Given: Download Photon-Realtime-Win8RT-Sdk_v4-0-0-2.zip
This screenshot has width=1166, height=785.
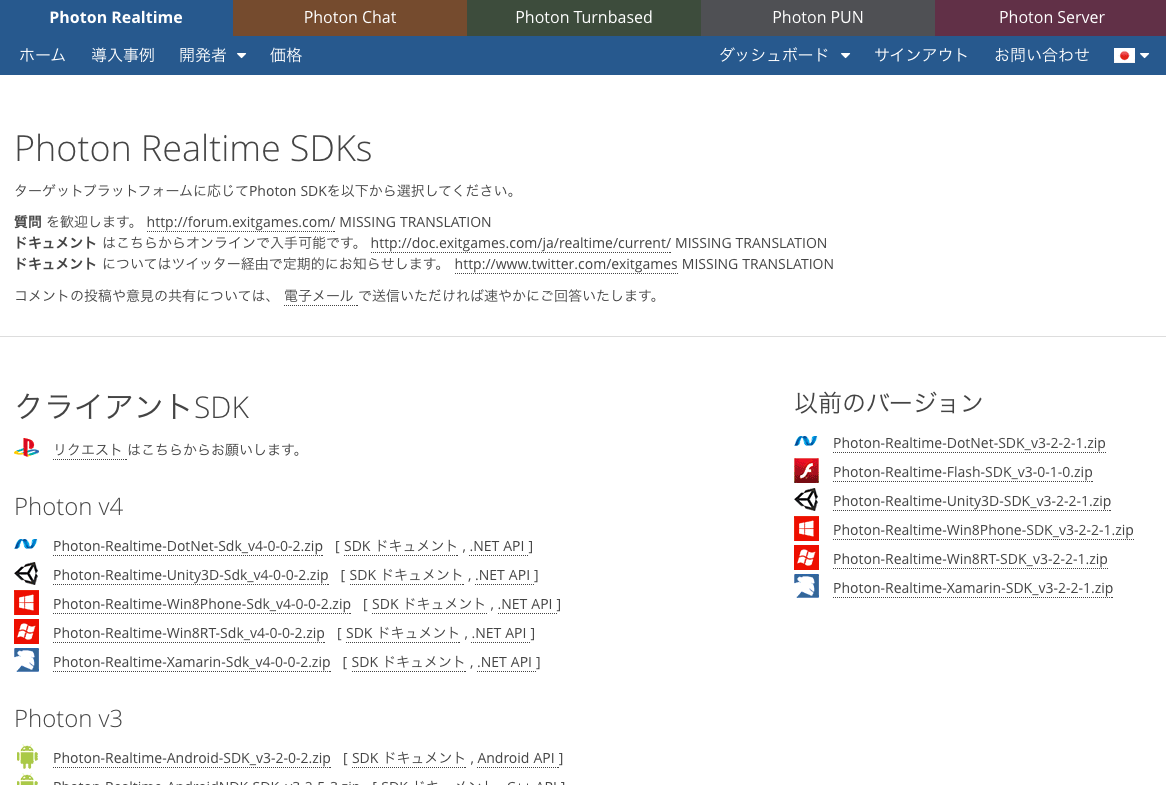Looking at the screenshot, I should point(189,633).
